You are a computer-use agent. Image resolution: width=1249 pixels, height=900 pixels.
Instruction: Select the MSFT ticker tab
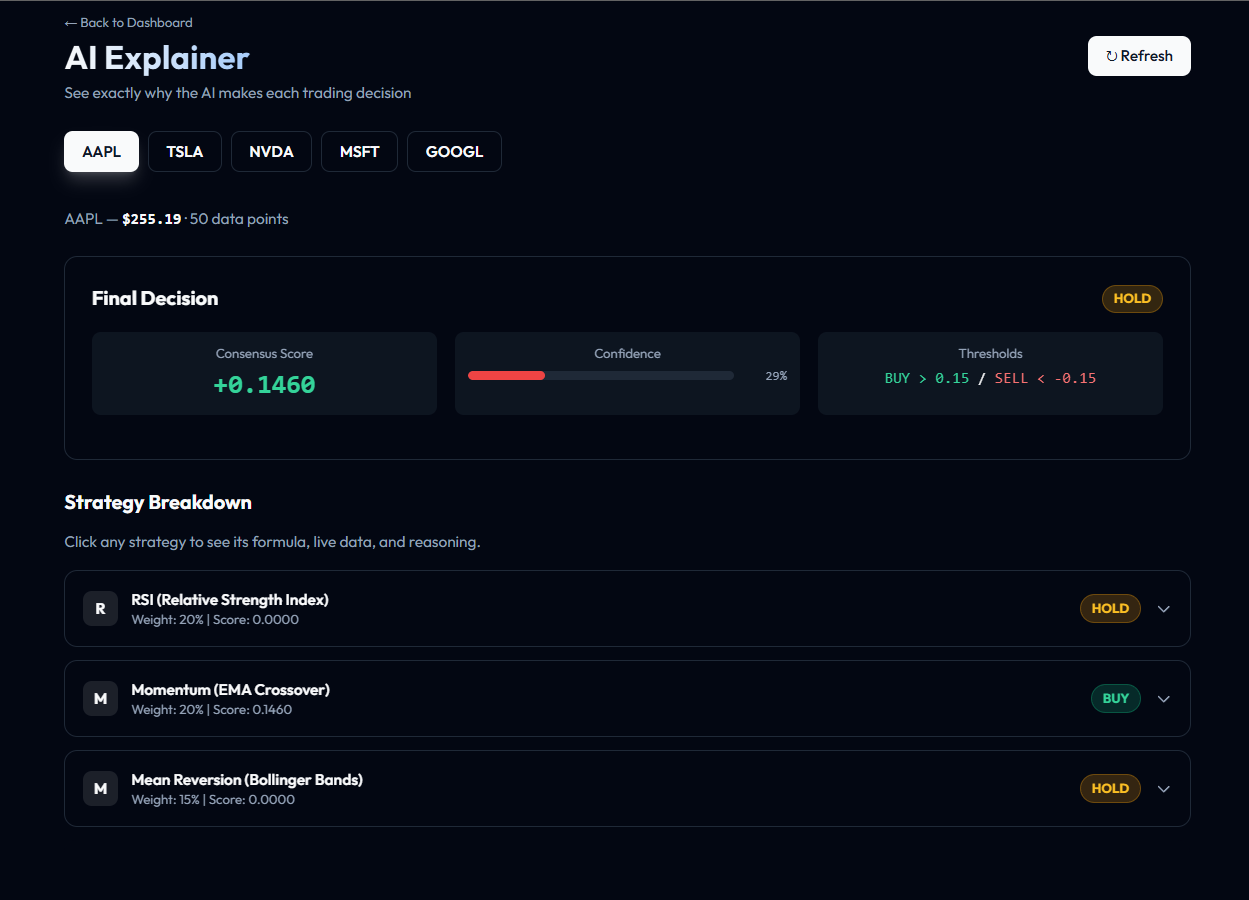[359, 151]
